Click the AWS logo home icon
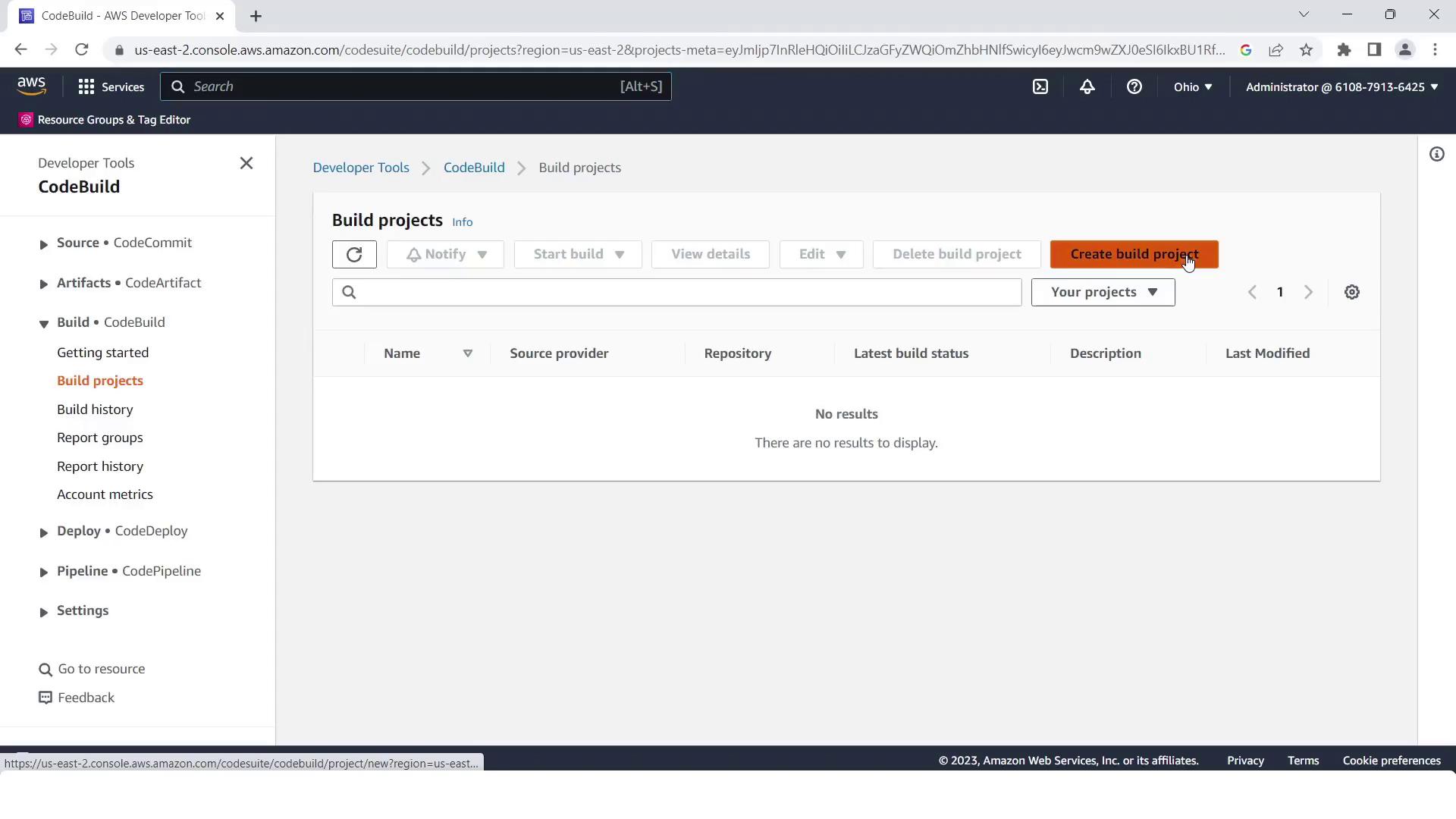Image resolution: width=1456 pixels, height=819 pixels. [32, 86]
